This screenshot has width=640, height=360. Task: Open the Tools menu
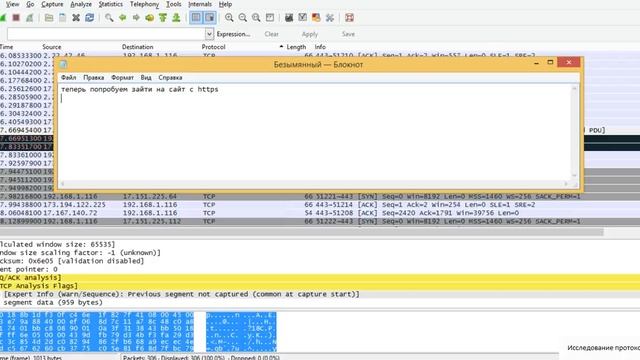coord(173,4)
